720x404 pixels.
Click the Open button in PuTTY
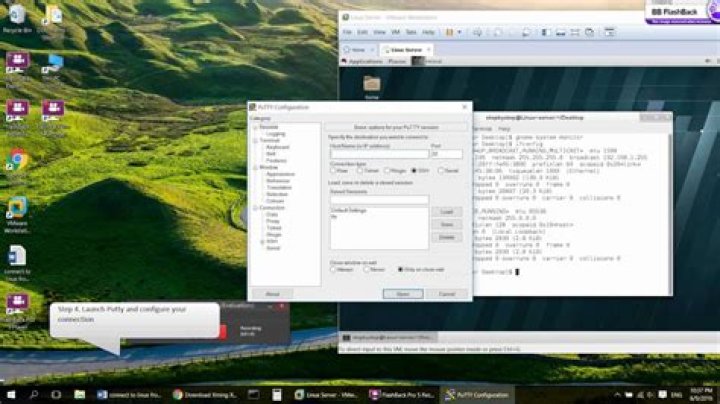pos(402,293)
